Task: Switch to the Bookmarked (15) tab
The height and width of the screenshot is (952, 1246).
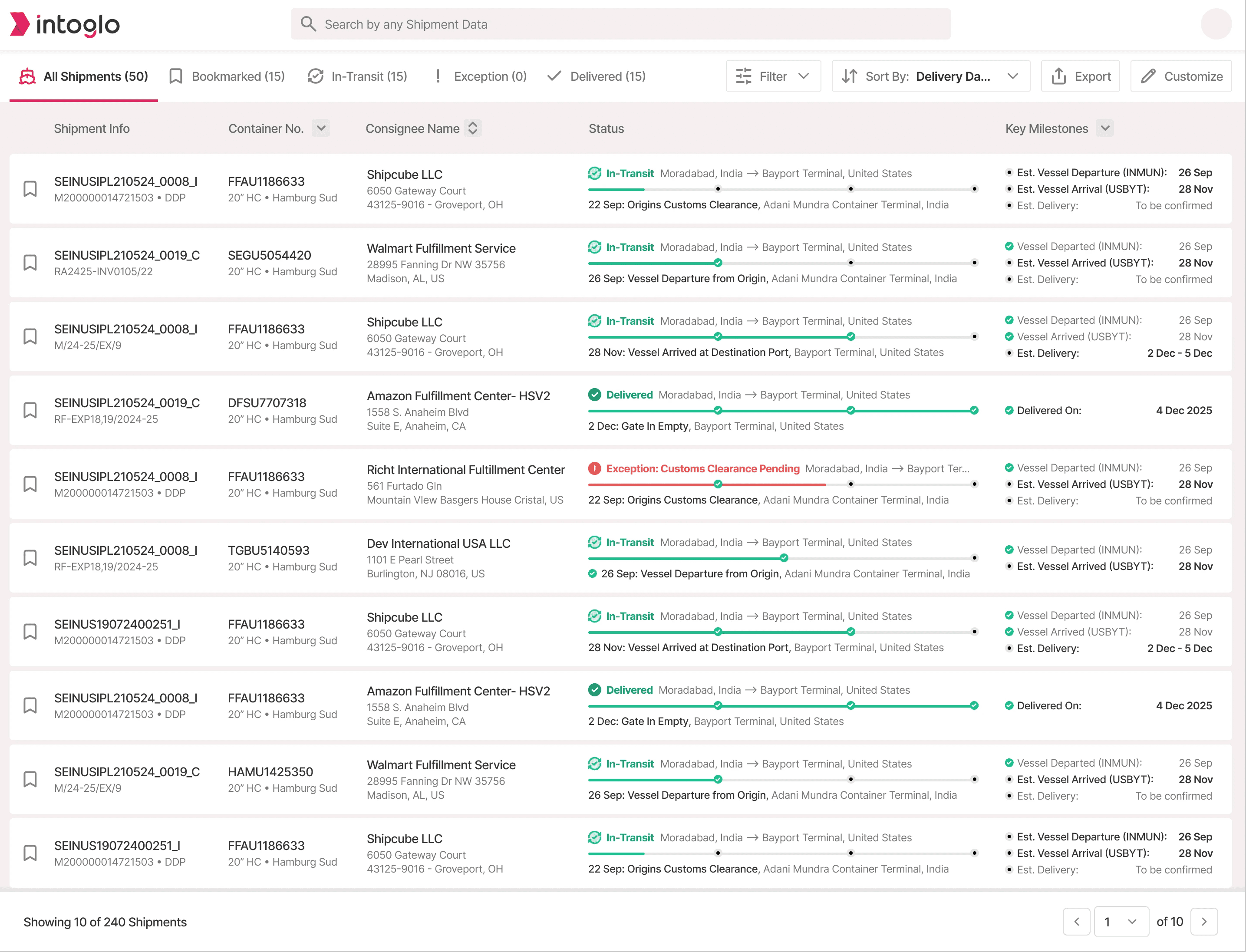Action: click(227, 76)
